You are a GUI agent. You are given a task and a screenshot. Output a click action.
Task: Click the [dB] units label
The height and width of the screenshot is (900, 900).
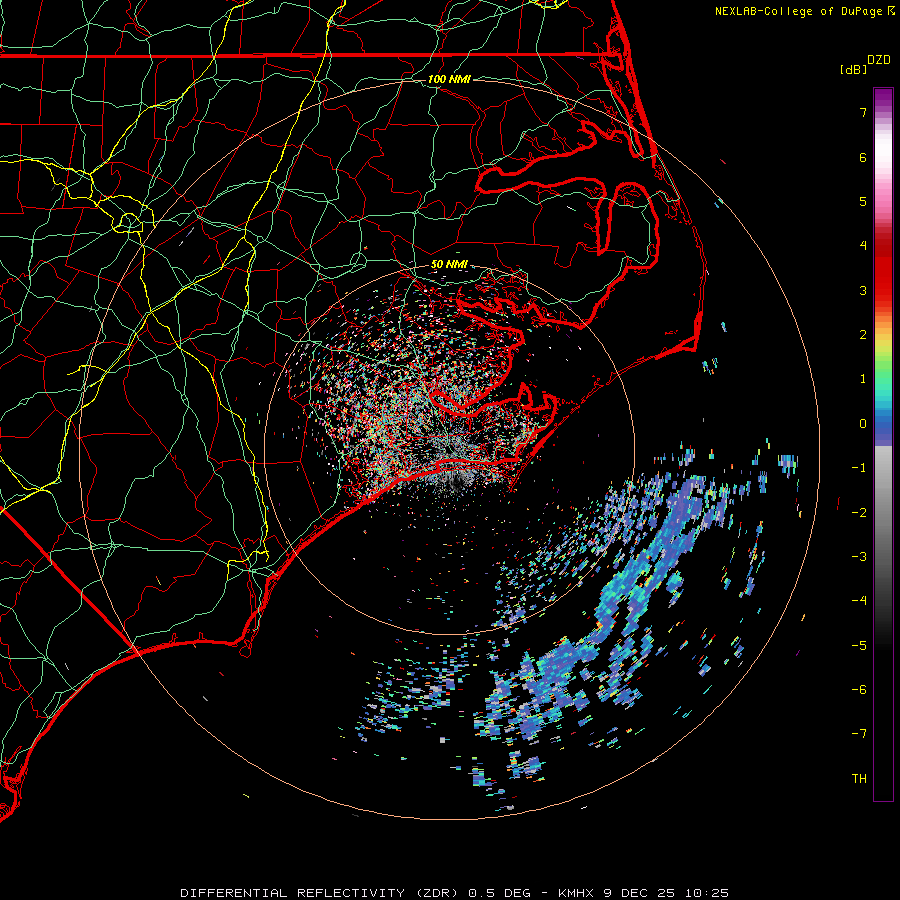click(x=854, y=69)
